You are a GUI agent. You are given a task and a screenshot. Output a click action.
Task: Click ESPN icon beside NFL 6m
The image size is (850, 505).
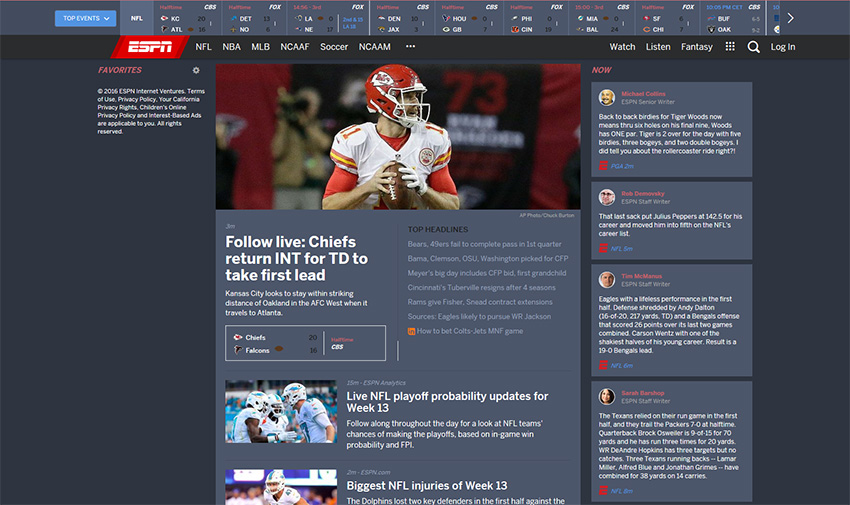click(603, 365)
